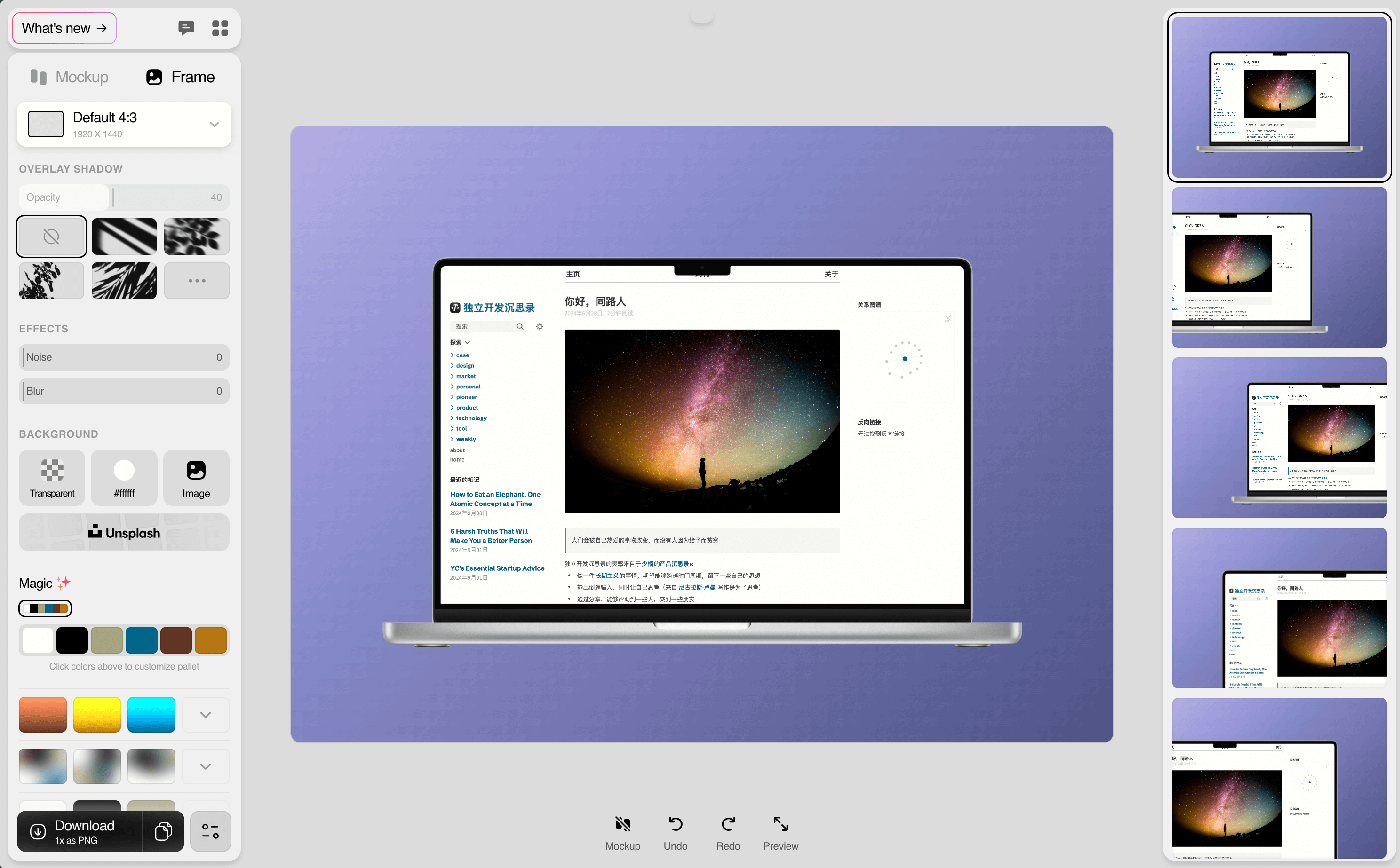
Task: Switch to the Mockup tab
Action: click(x=70, y=76)
